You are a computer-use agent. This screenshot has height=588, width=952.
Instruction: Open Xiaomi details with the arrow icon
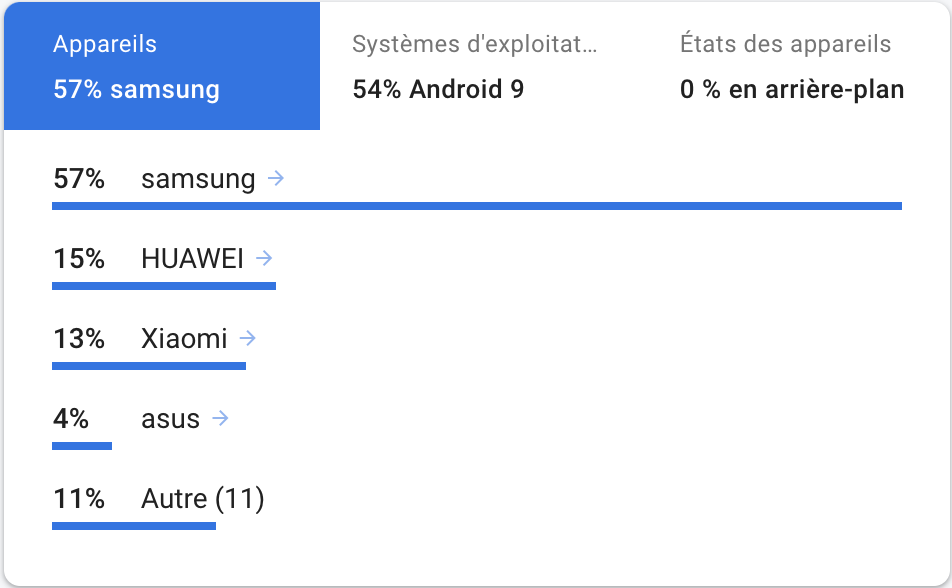point(248,338)
